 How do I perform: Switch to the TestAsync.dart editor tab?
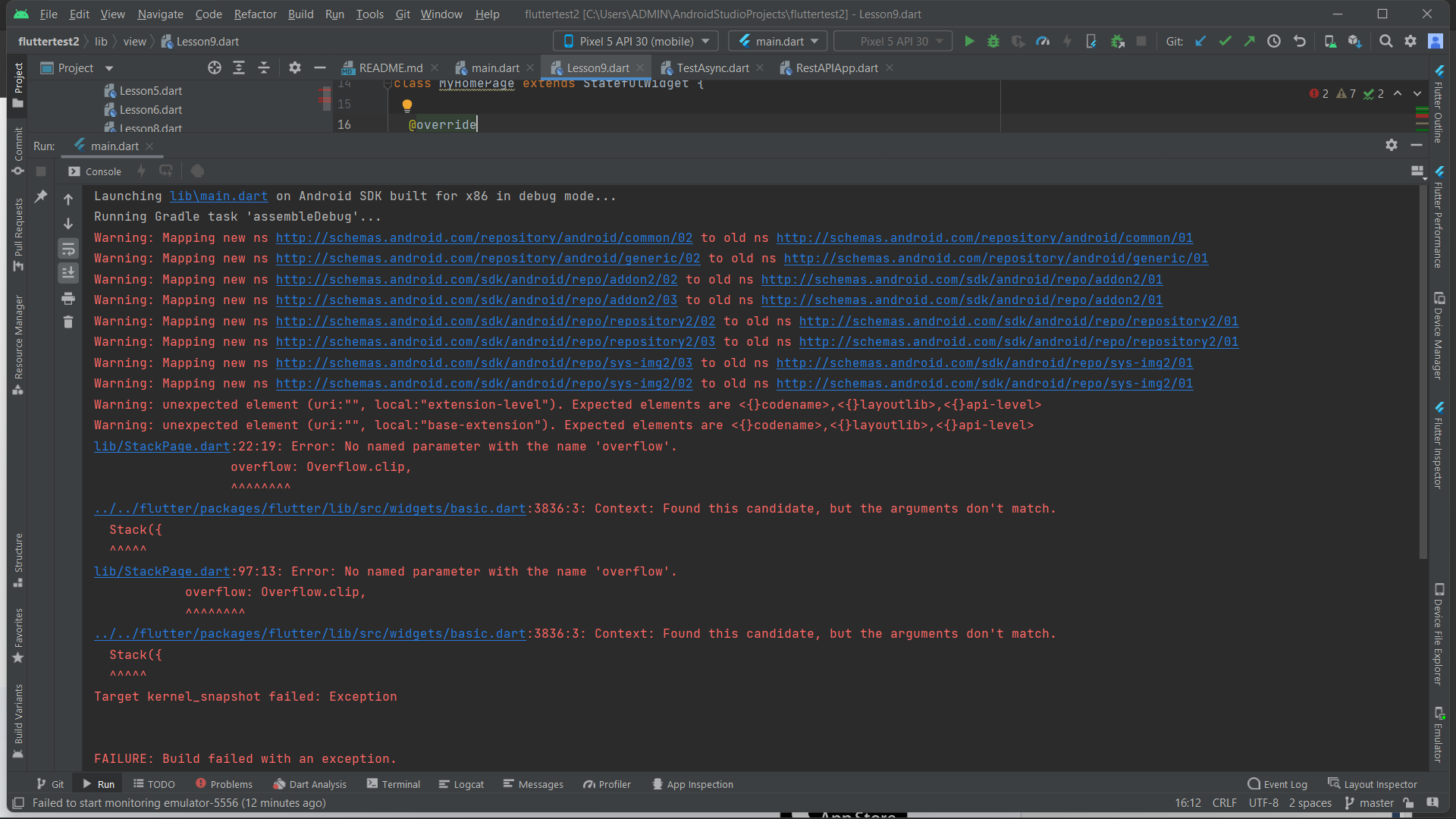712,68
